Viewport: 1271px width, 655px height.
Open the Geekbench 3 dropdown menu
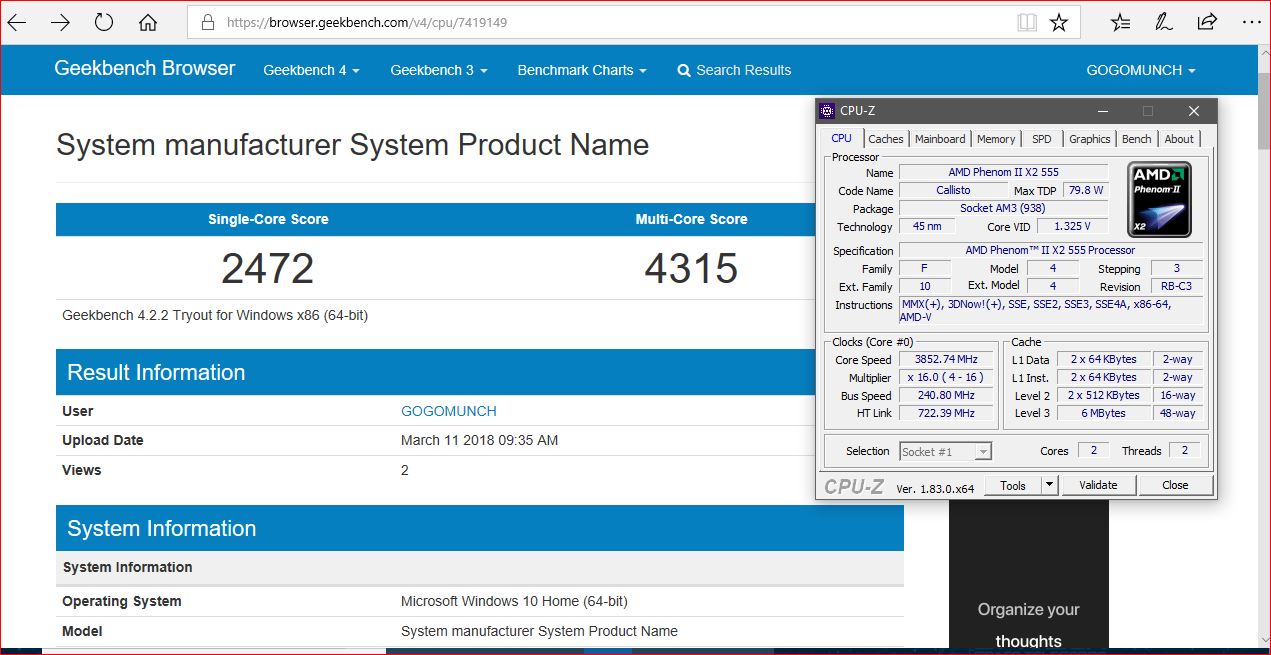(x=439, y=70)
